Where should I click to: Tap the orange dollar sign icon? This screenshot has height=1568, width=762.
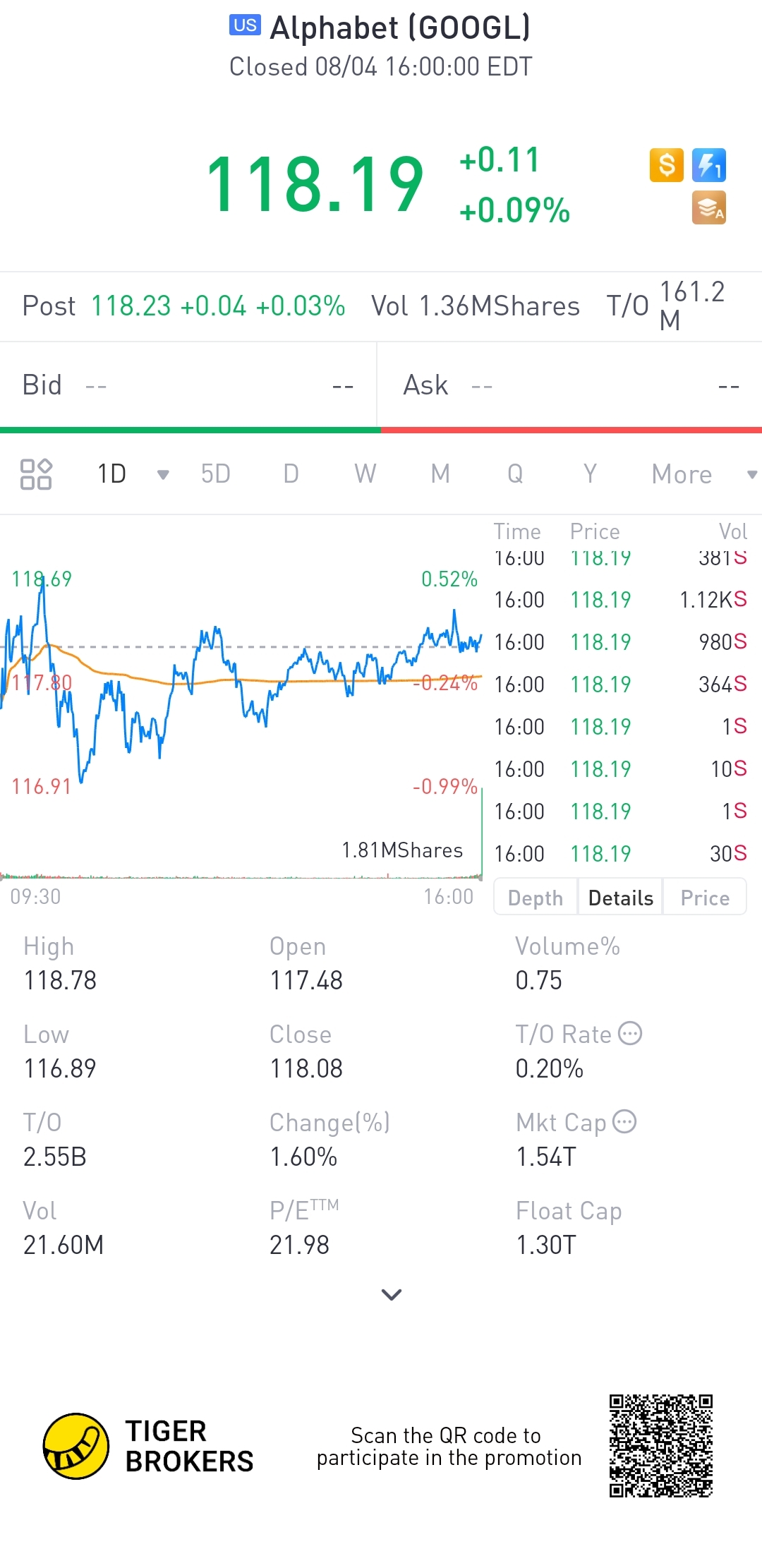[666, 165]
